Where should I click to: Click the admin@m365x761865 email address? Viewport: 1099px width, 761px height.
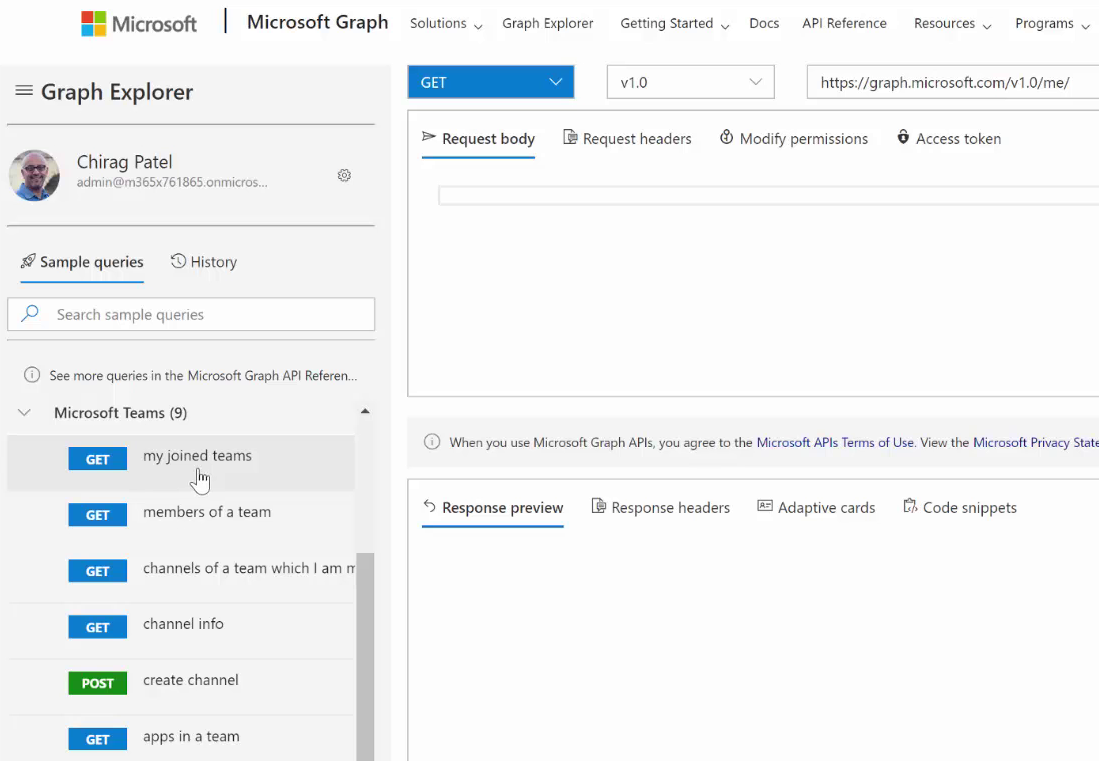coord(172,182)
